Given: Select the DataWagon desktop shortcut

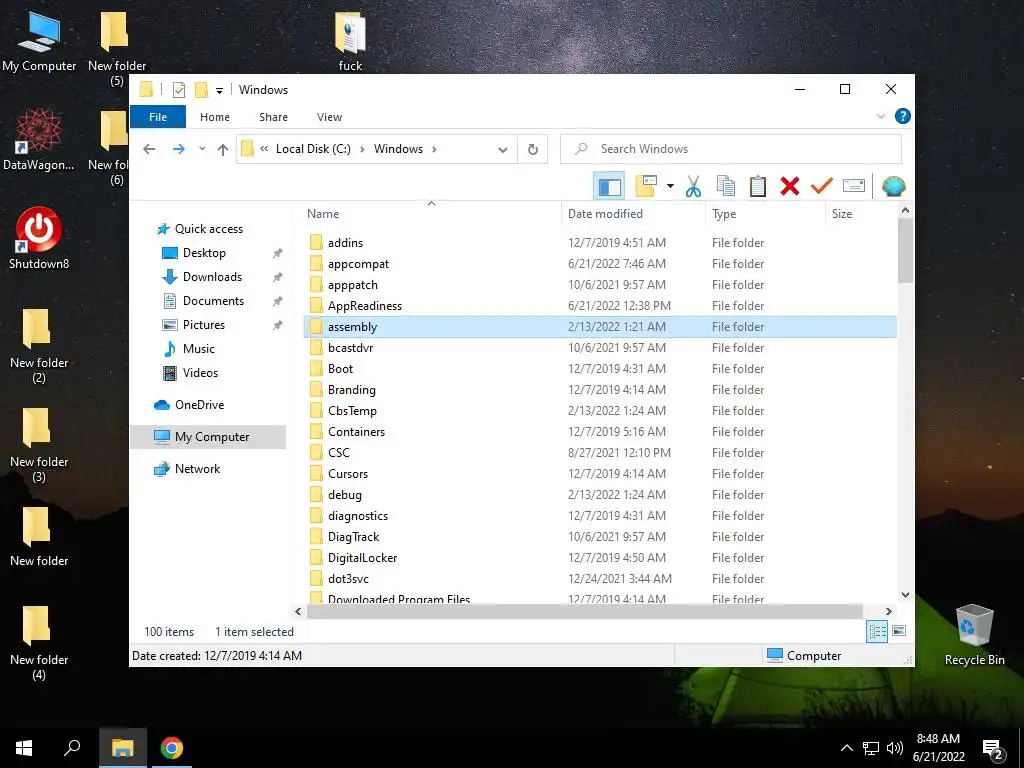Looking at the screenshot, I should click(39, 140).
